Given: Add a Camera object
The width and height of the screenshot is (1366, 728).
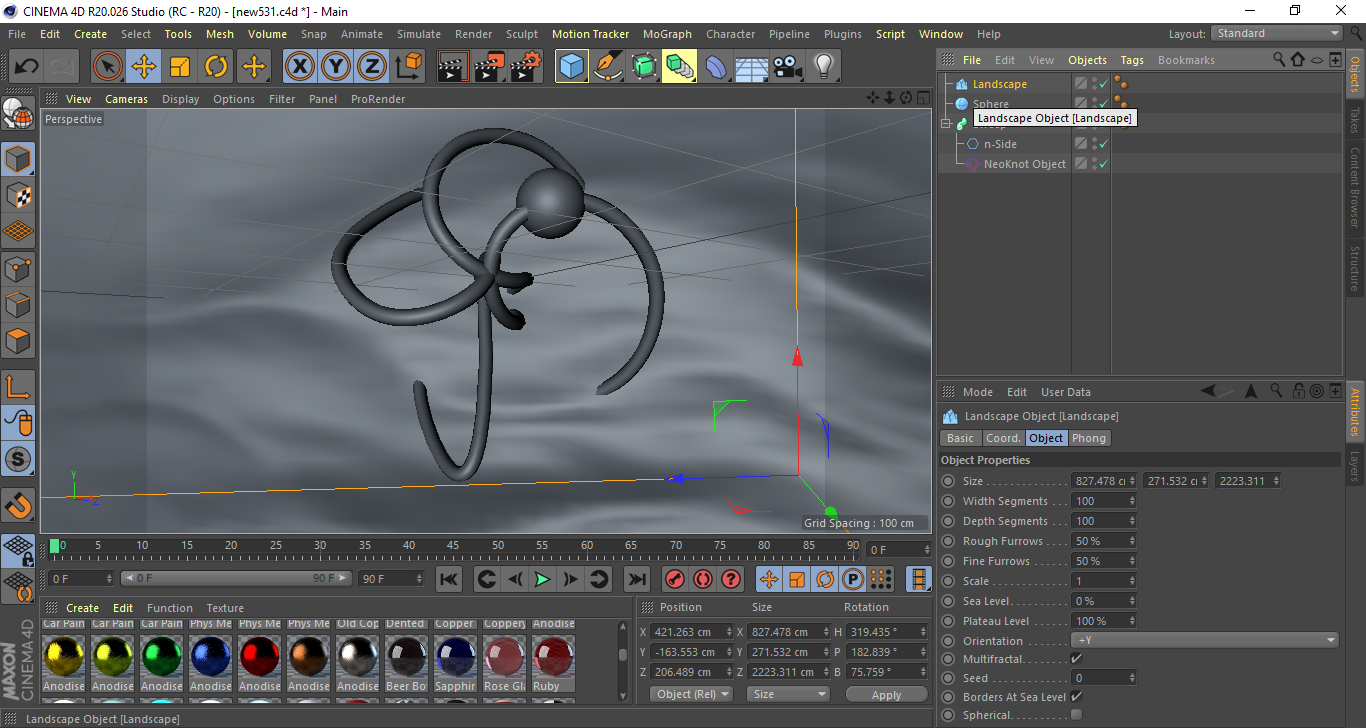Looking at the screenshot, I should [788, 67].
